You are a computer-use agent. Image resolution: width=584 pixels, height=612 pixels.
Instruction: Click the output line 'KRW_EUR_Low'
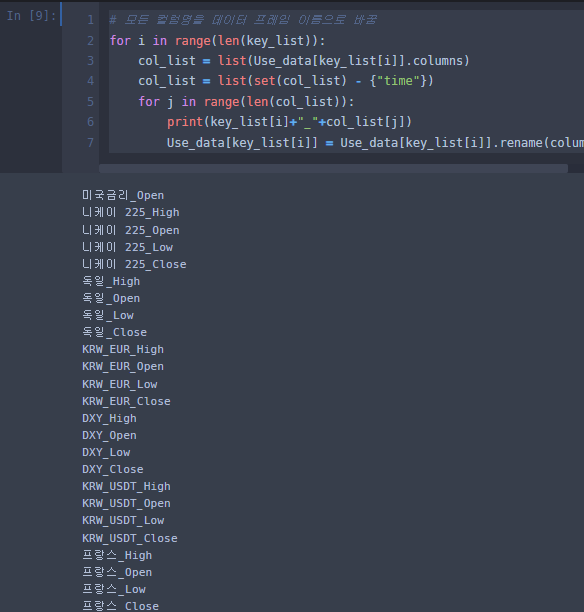click(120, 384)
